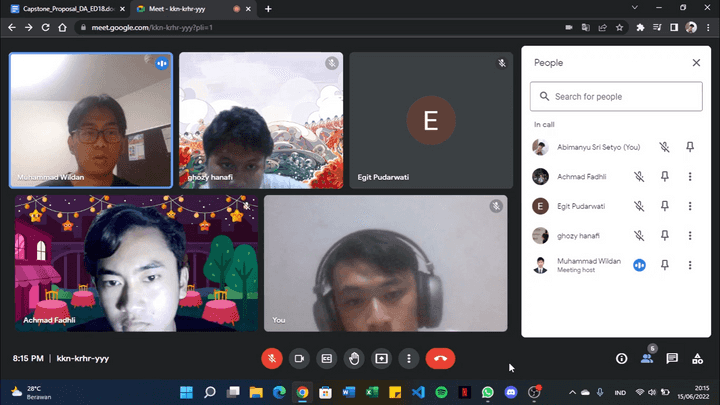Expand more options in the call controls
Image resolution: width=720 pixels, height=405 pixels.
(408, 358)
